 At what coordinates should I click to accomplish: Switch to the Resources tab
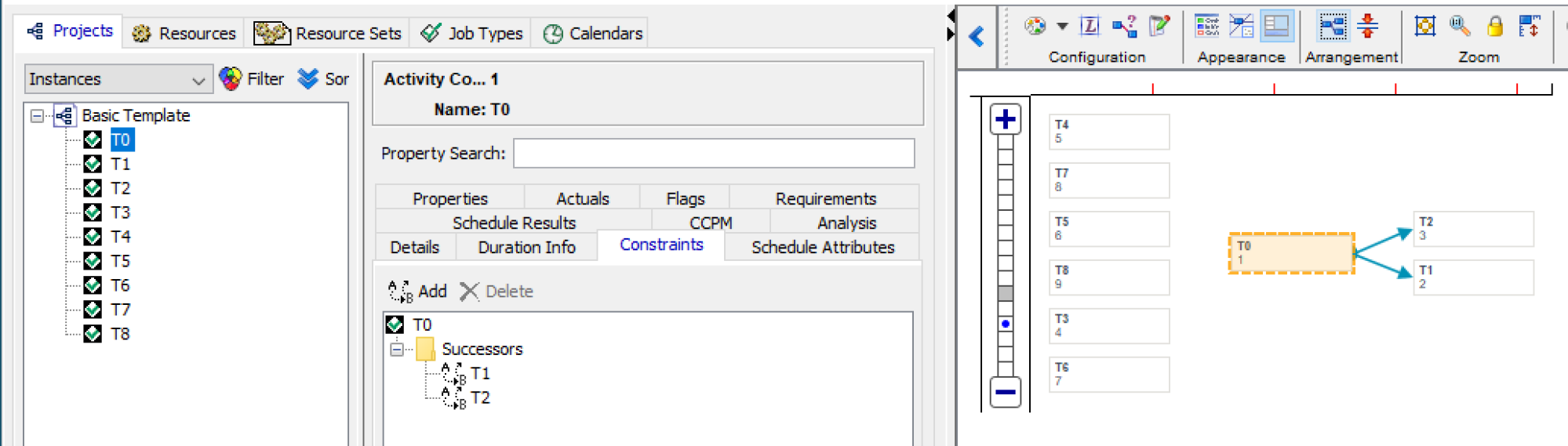point(184,33)
